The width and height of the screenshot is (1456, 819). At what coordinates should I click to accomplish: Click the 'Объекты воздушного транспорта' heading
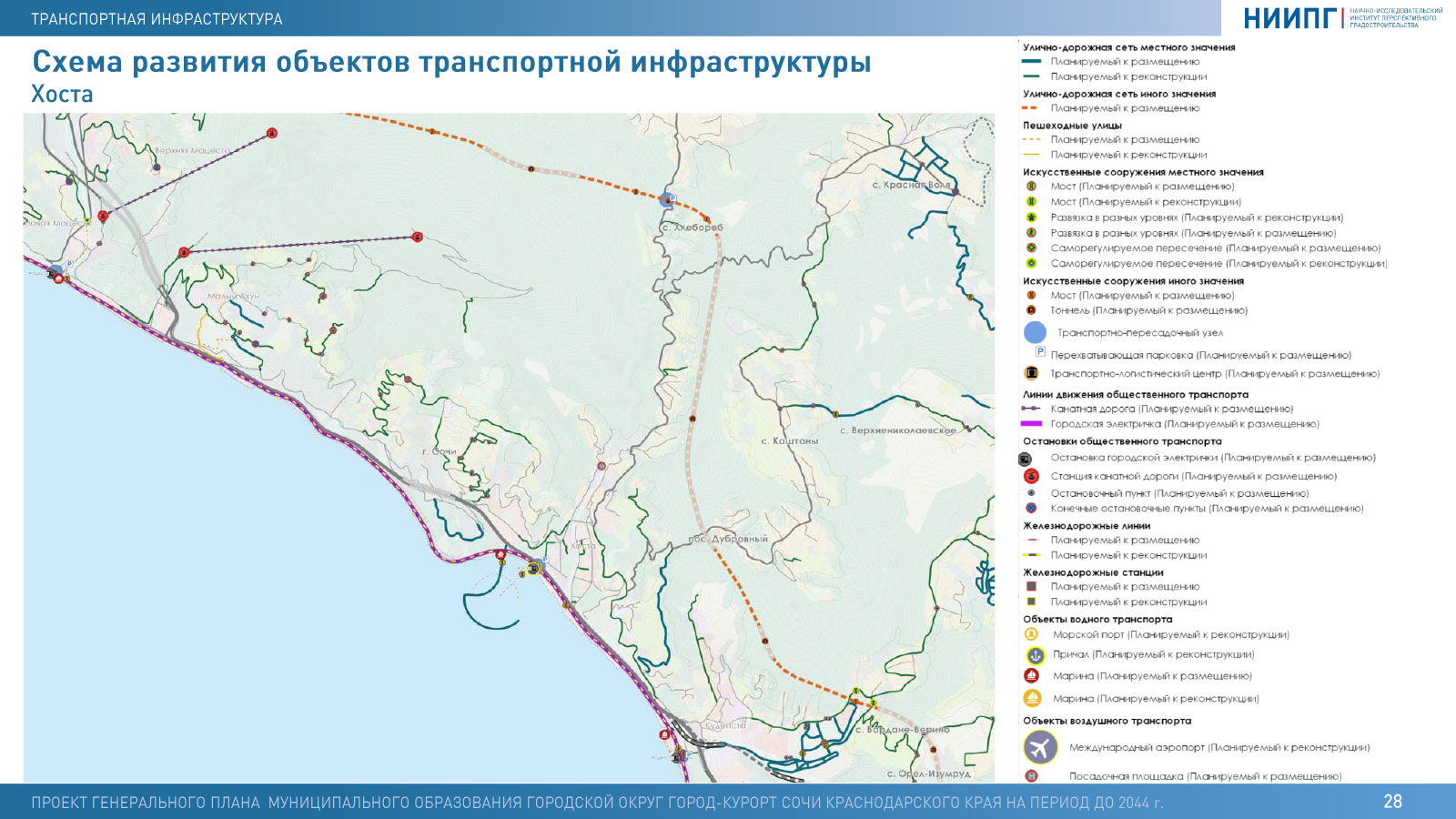[x=1107, y=721]
